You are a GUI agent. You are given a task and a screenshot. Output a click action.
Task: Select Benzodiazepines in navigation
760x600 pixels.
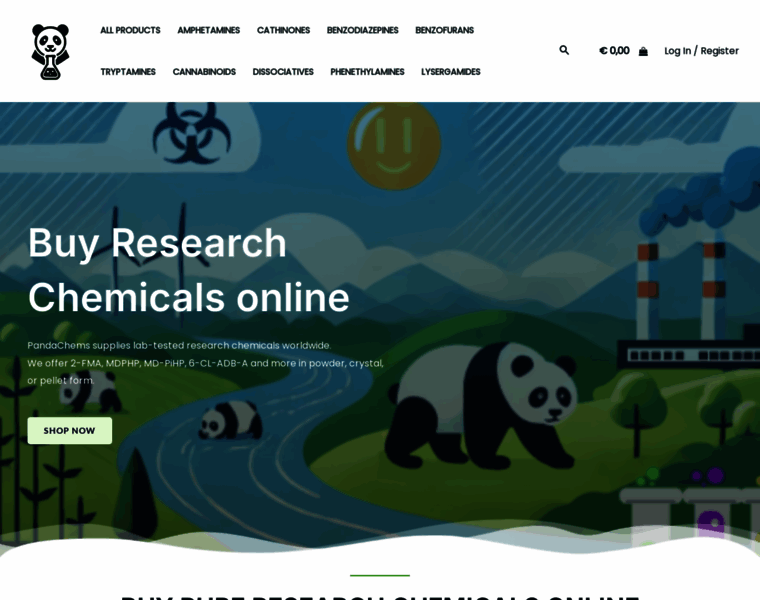[363, 30]
